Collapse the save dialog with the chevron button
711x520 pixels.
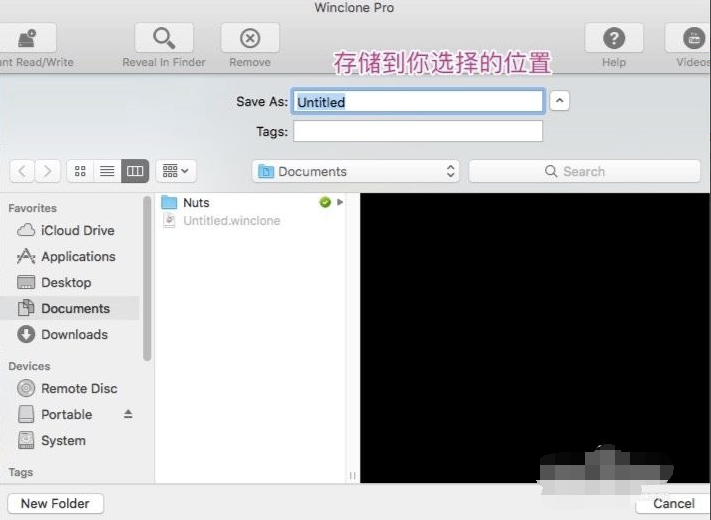[x=560, y=101]
